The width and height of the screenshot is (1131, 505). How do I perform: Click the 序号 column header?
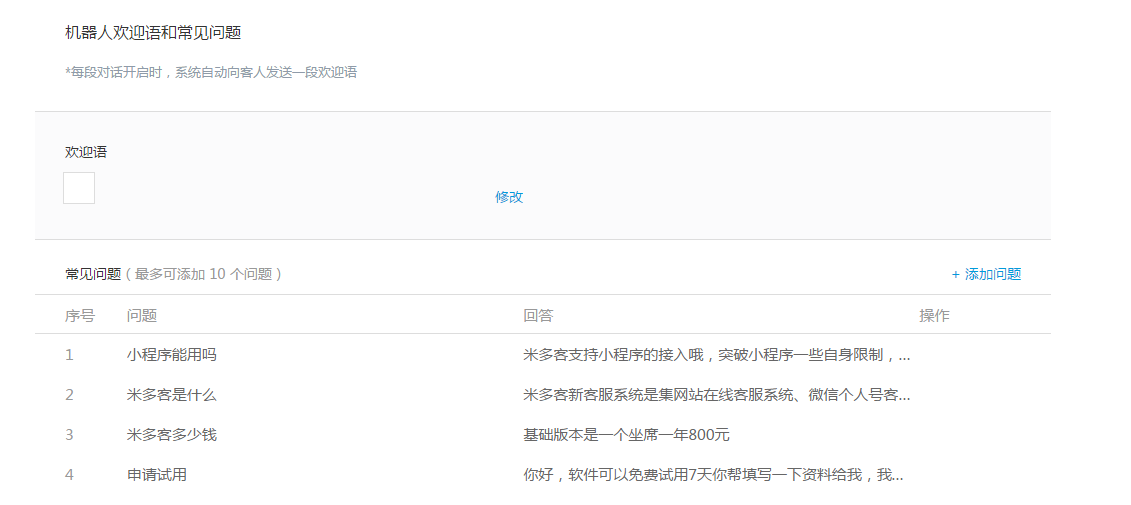79,316
